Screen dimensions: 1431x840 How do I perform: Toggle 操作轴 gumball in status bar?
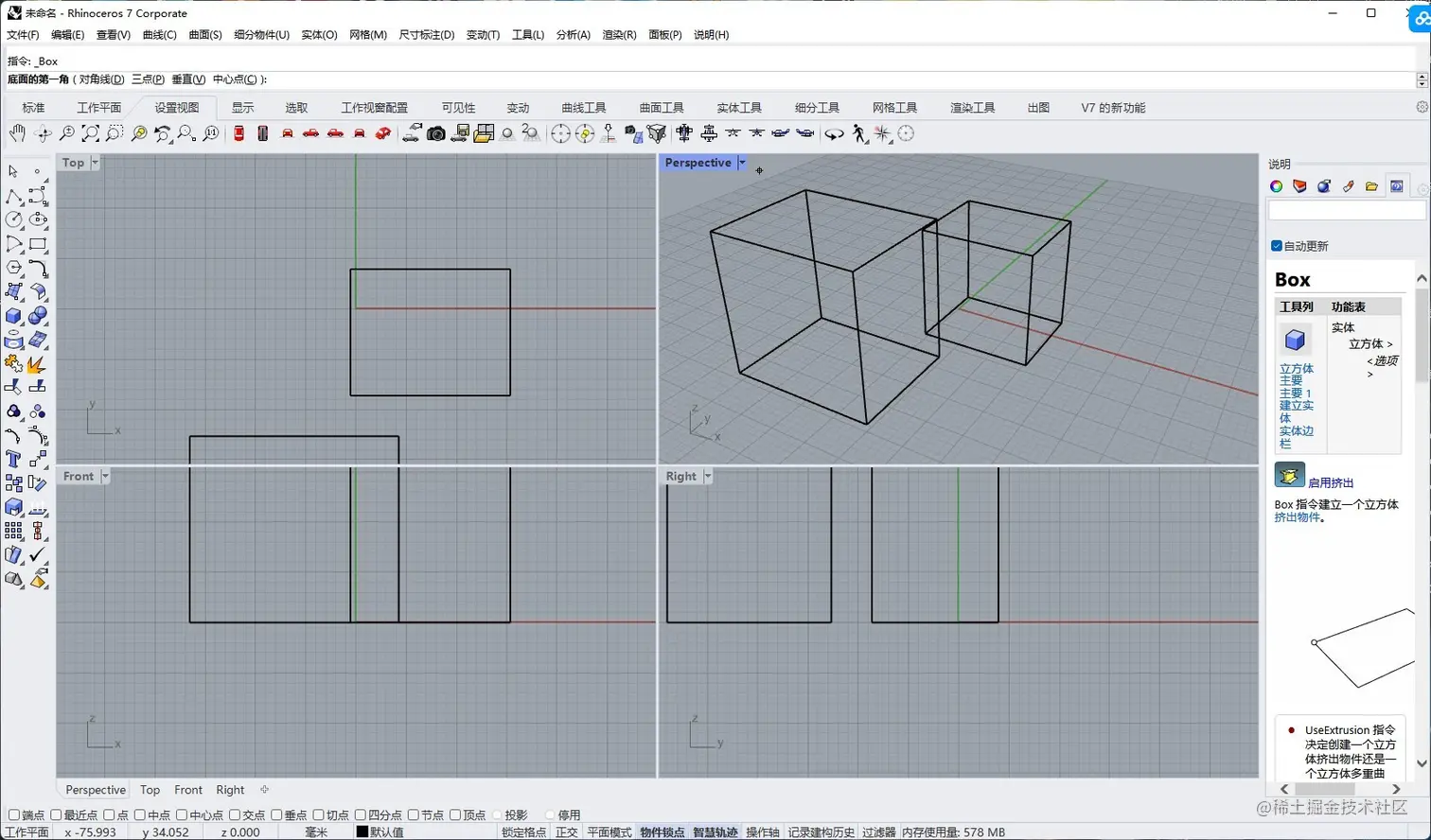pyautogui.click(x=762, y=832)
